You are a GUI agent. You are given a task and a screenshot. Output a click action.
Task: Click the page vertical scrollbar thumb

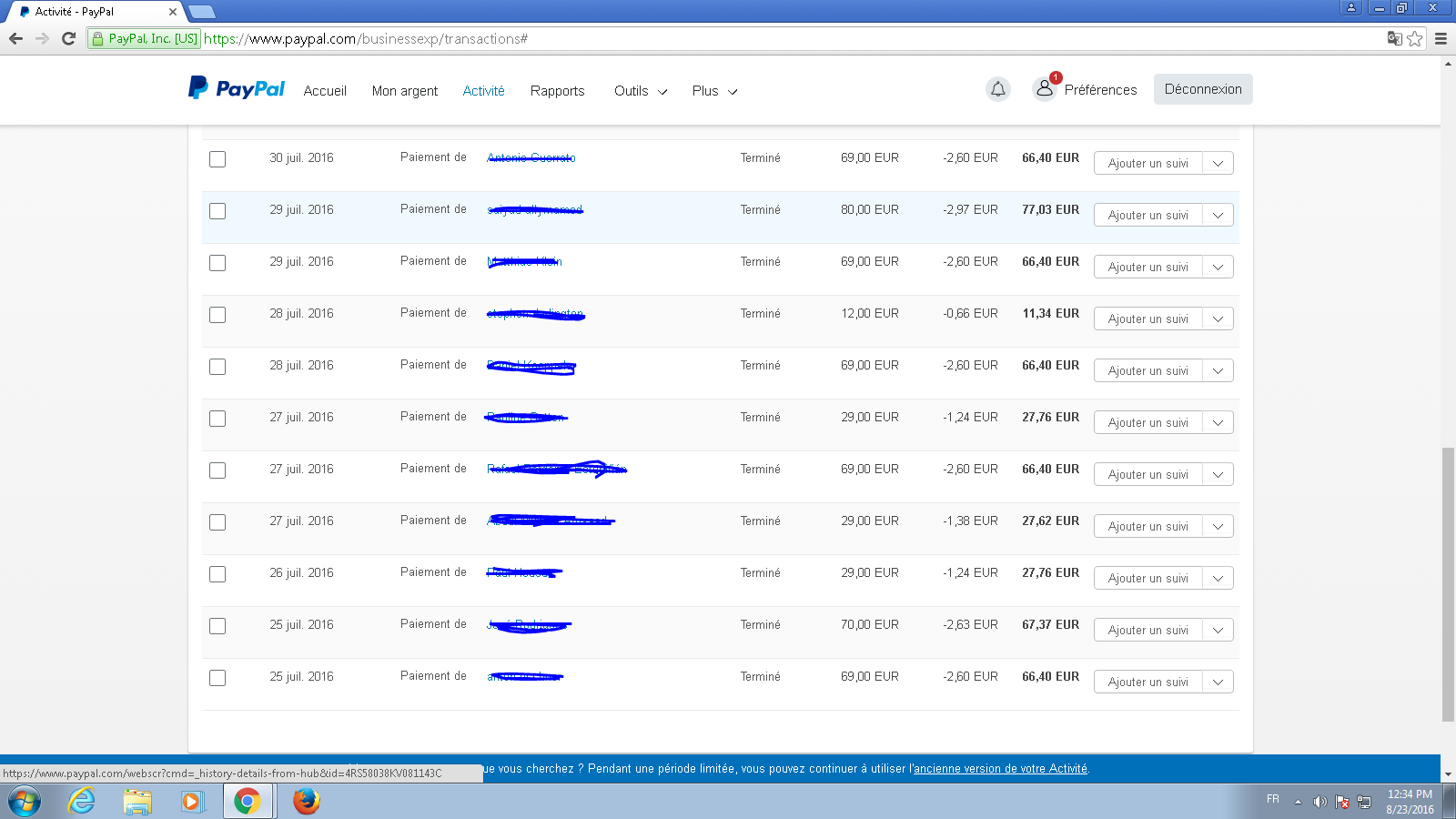[1448, 582]
